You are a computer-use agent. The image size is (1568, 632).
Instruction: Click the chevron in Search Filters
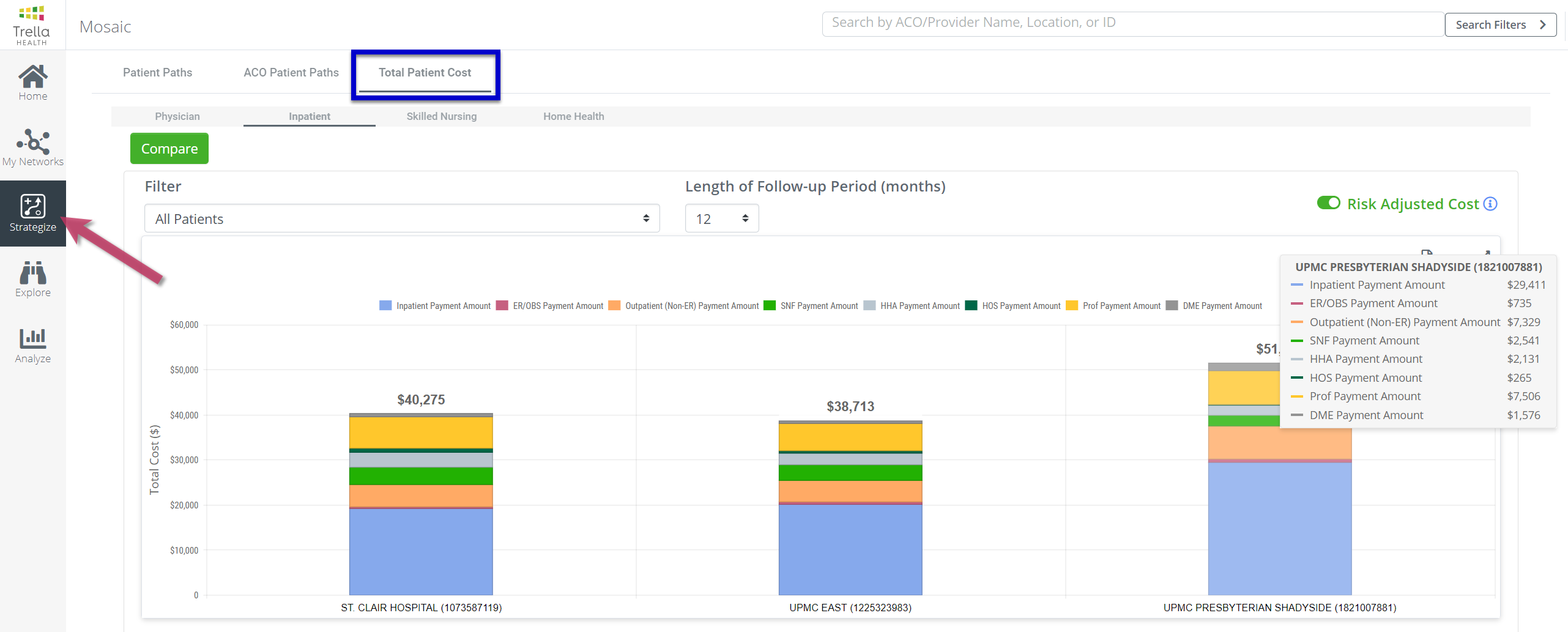1542,24
